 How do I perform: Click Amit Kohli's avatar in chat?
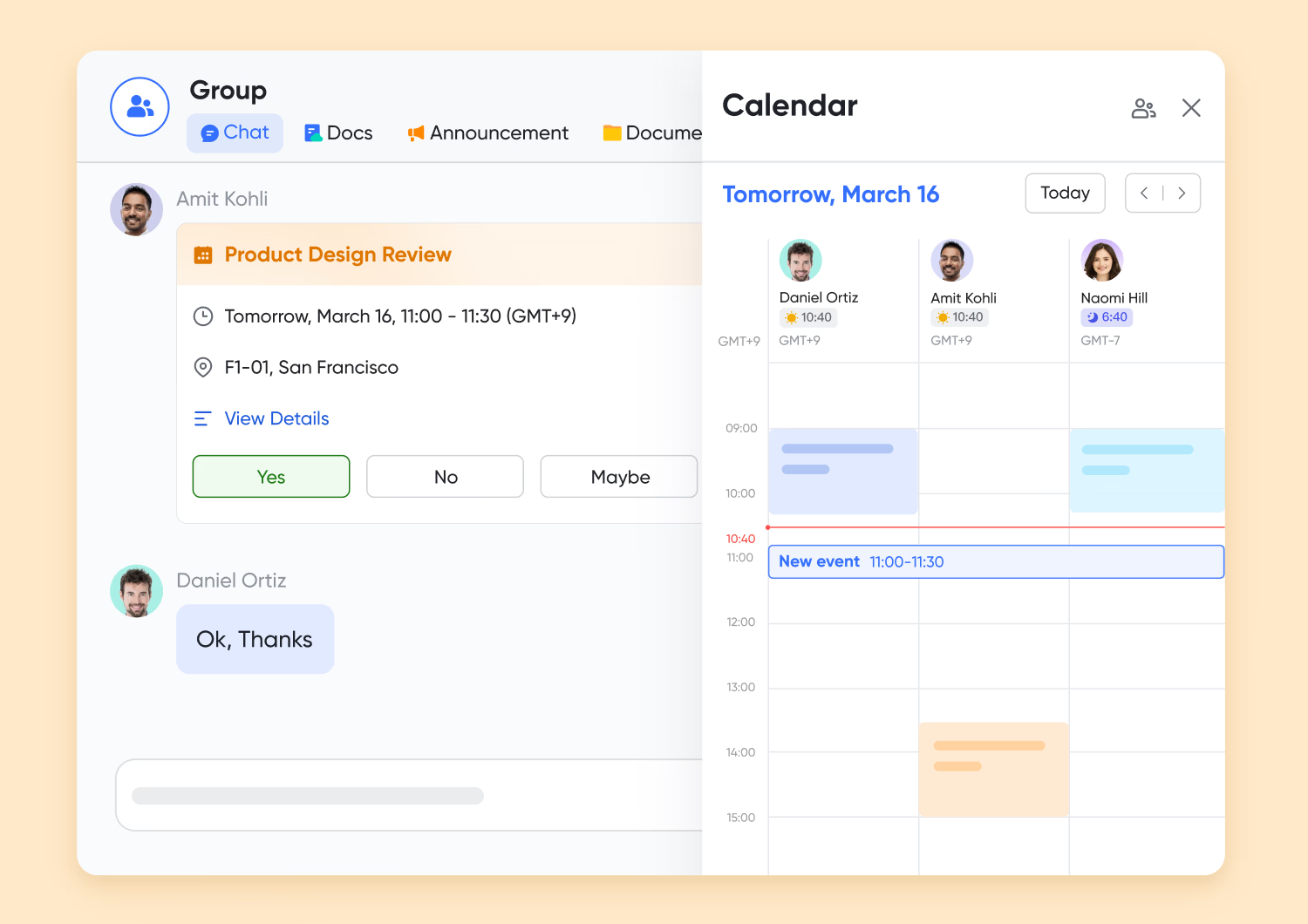136,210
